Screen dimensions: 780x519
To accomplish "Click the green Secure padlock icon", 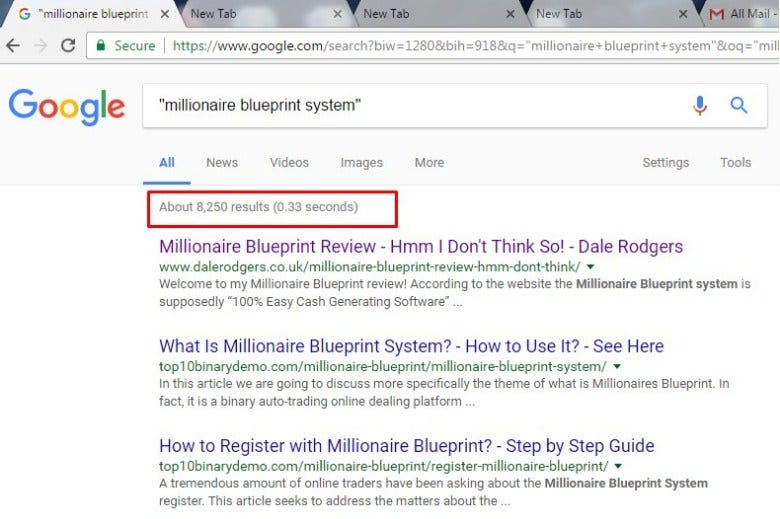I will pyautogui.click(x=100, y=45).
